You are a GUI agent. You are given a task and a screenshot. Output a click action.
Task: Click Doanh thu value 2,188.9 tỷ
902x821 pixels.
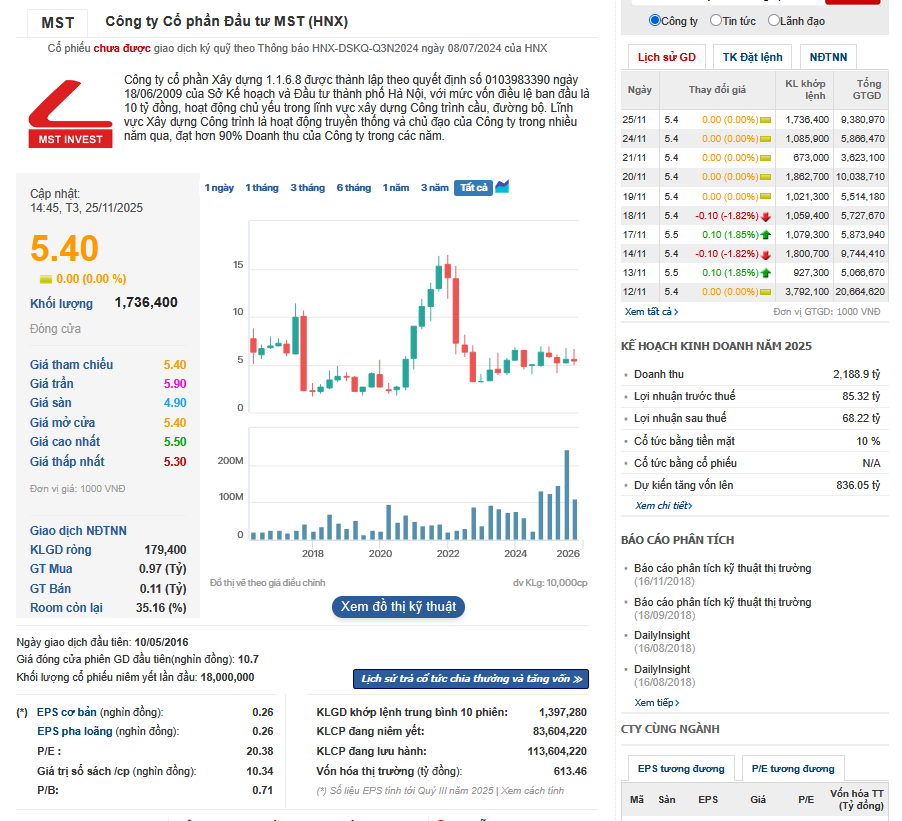(x=857, y=375)
